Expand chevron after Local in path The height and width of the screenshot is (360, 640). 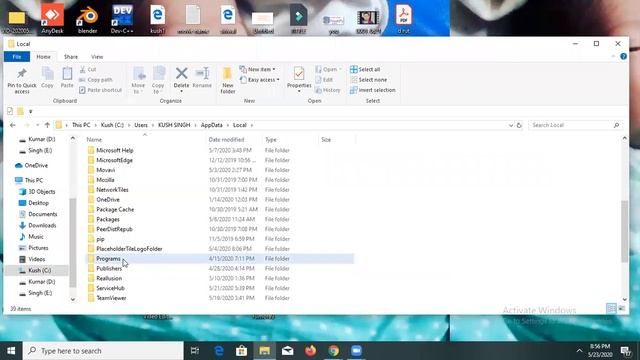pyautogui.click(x=252, y=125)
